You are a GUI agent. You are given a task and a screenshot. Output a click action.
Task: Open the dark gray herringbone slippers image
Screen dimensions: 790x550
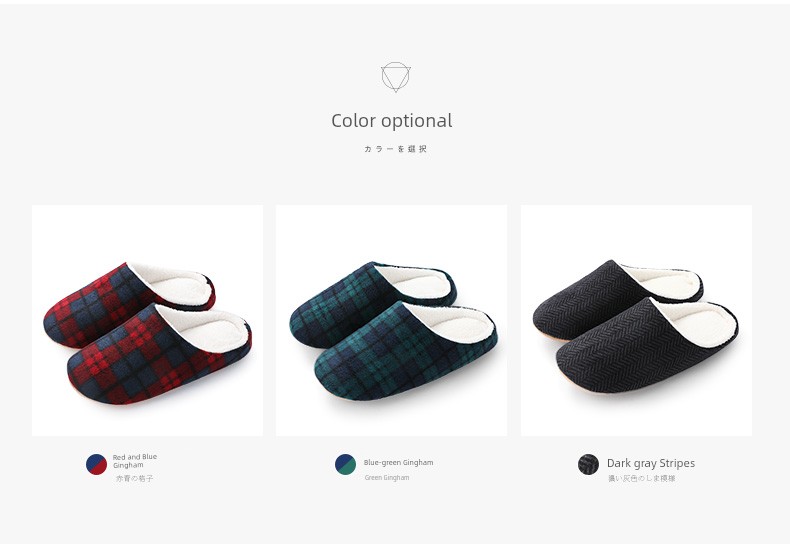coord(636,320)
